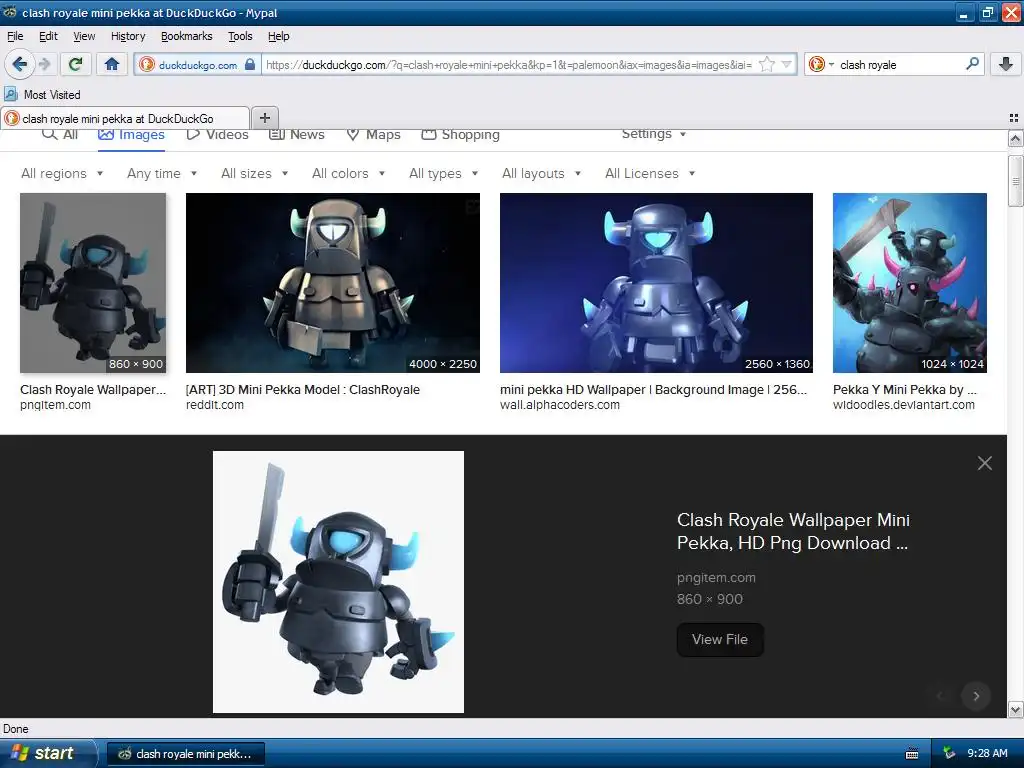1024x768 pixels.
Task: Click the View File button
Action: point(720,639)
